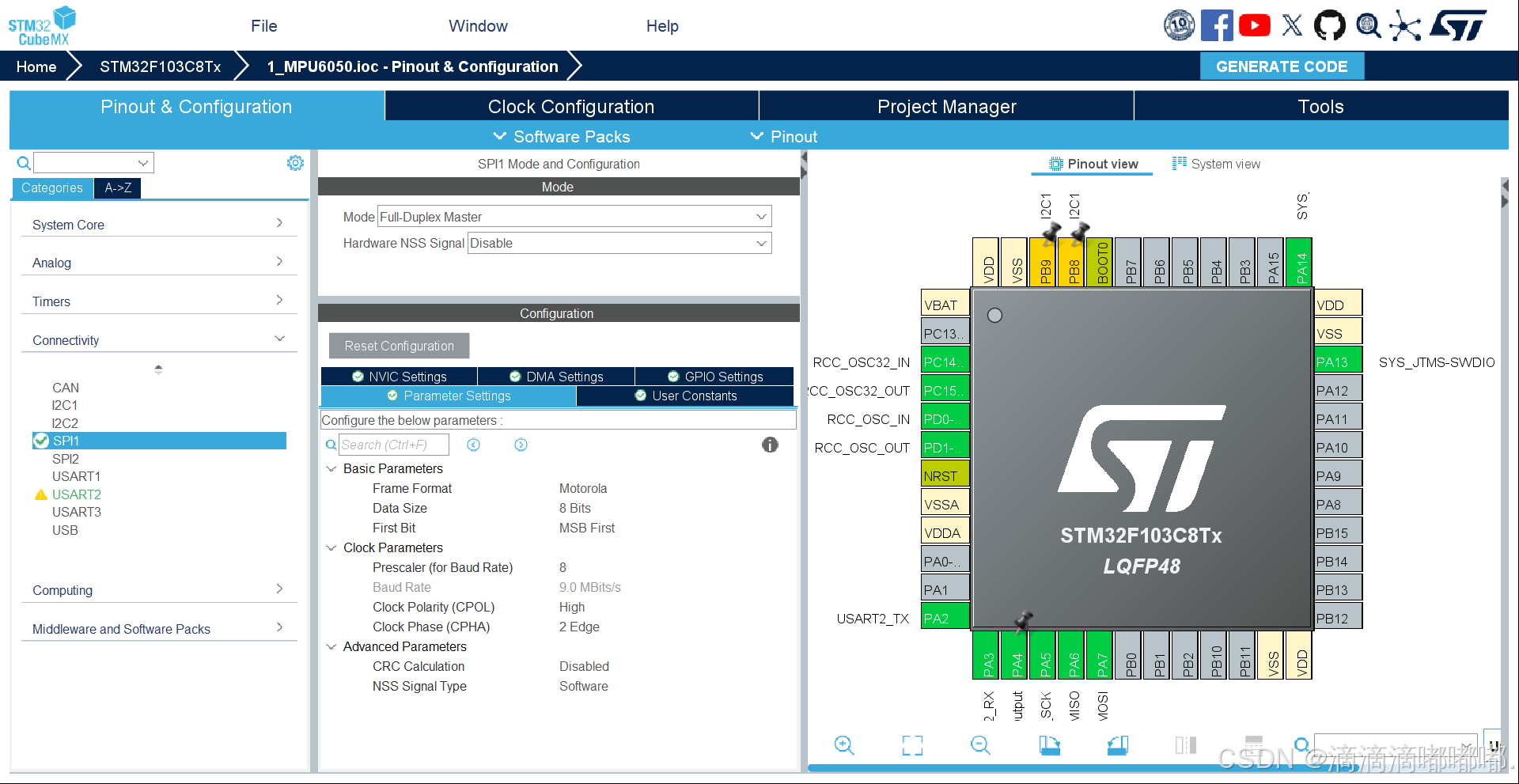Open the categories settings gear icon
The width and height of the screenshot is (1519, 784).
tap(295, 163)
